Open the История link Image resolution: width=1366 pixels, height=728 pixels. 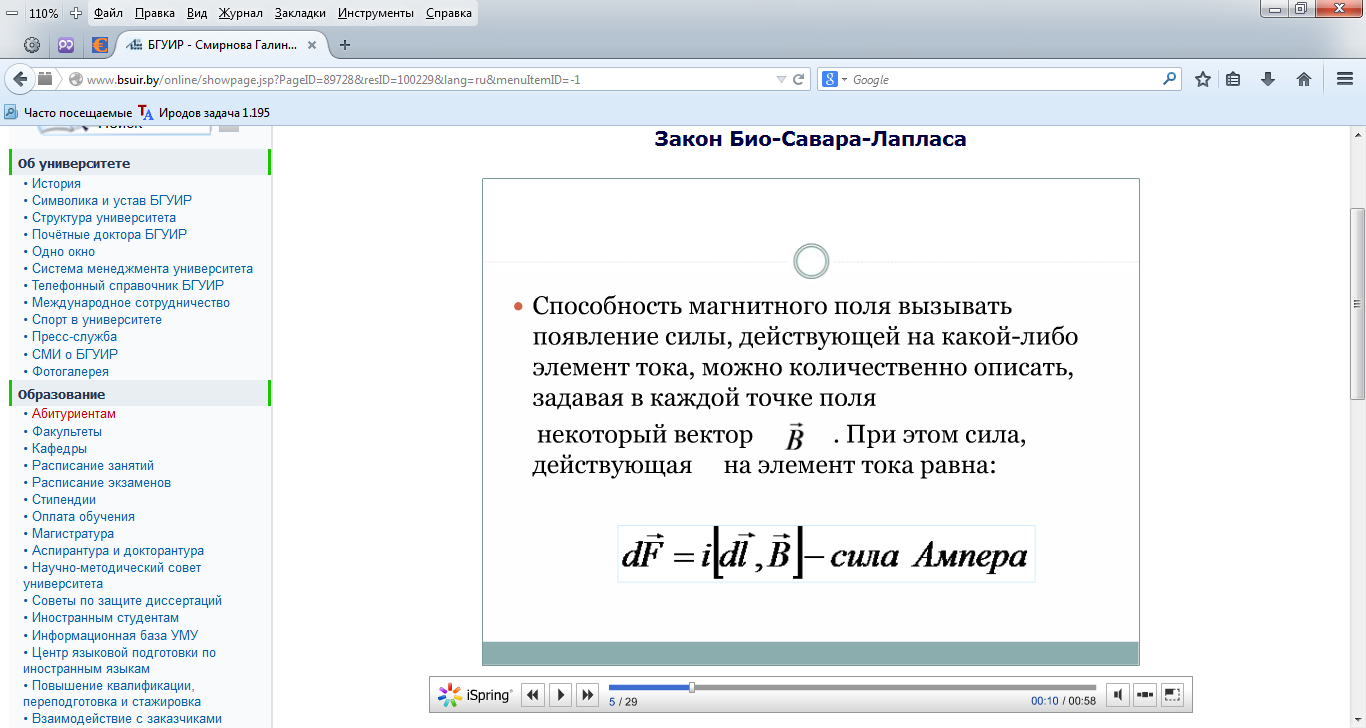56,184
